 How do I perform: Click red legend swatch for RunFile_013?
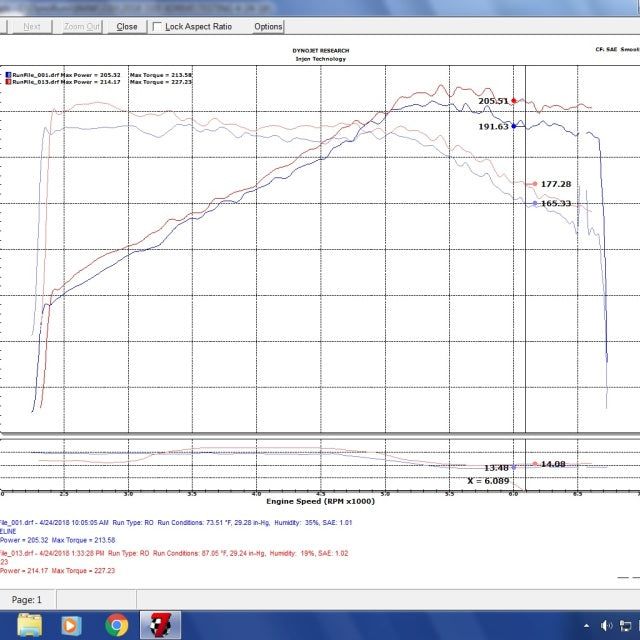click(7, 82)
